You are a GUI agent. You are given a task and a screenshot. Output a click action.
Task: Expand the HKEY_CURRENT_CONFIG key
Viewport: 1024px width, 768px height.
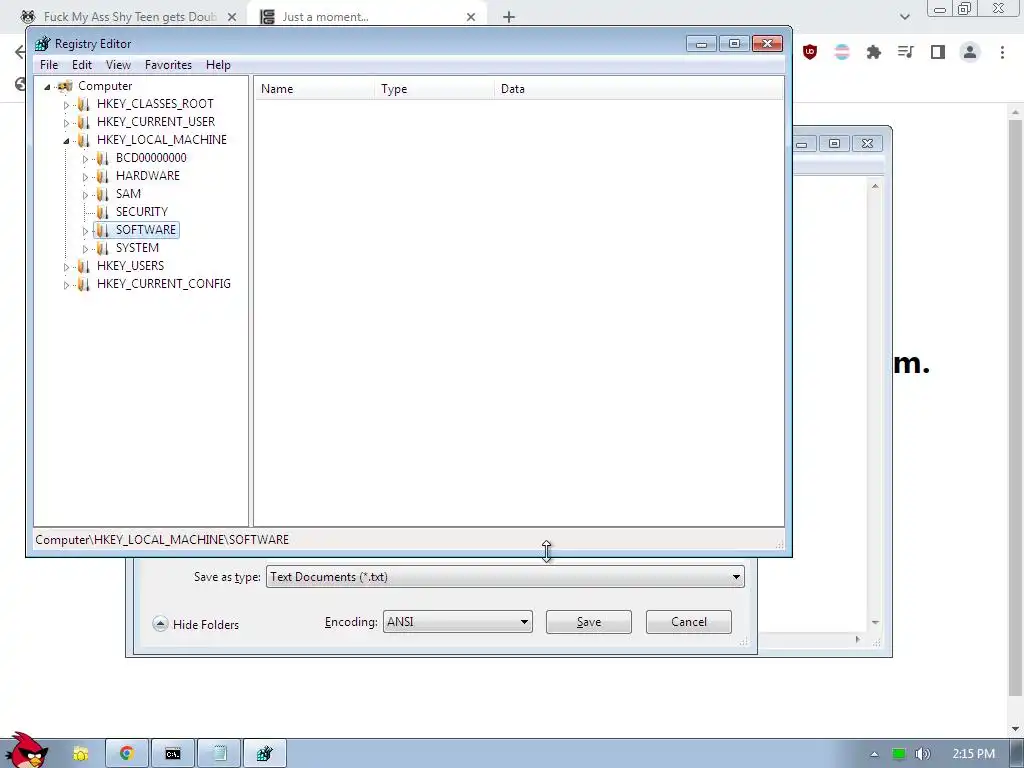pyautogui.click(x=66, y=285)
